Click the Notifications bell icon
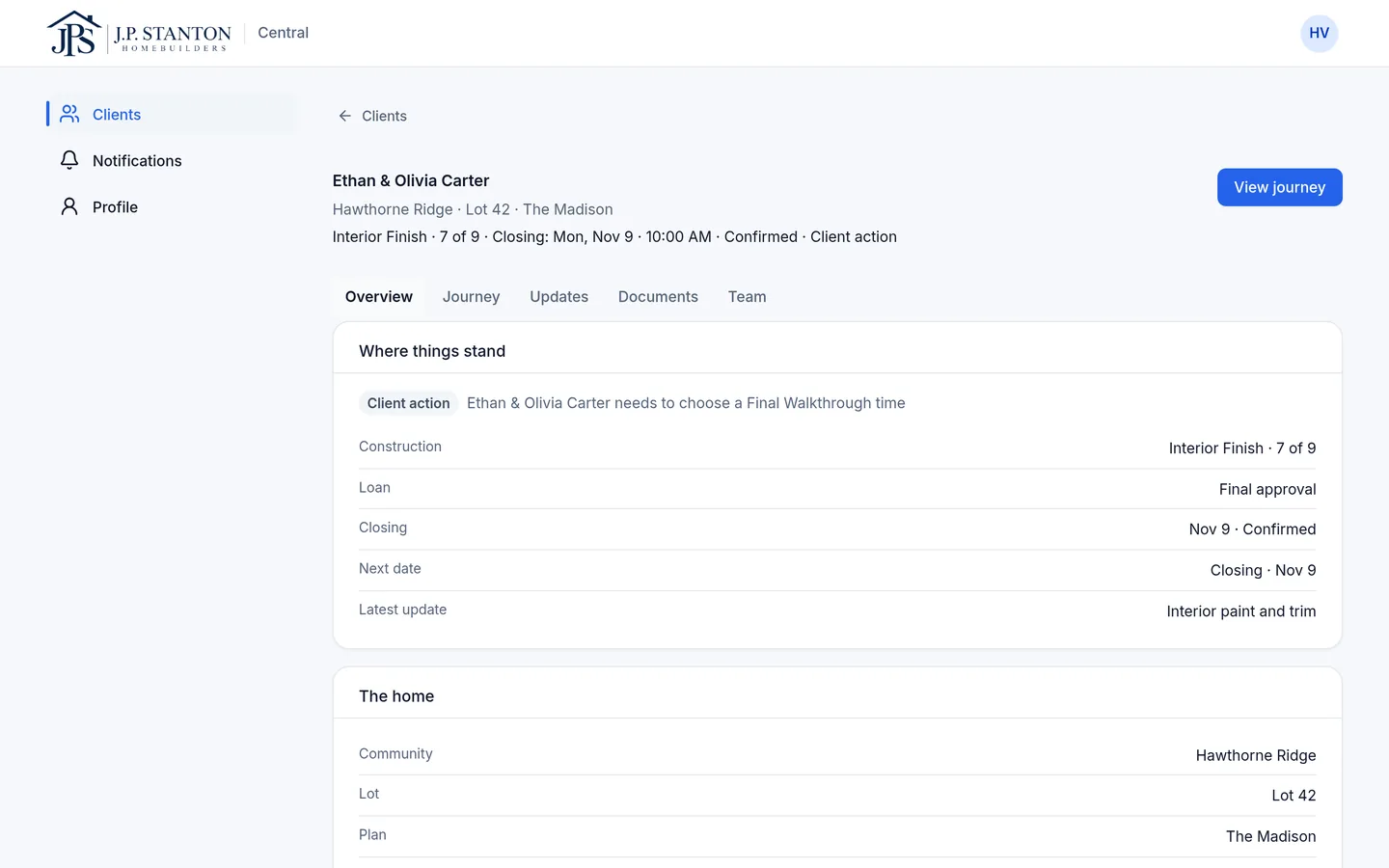Screen dimensions: 1389x868 (x=69, y=160)
